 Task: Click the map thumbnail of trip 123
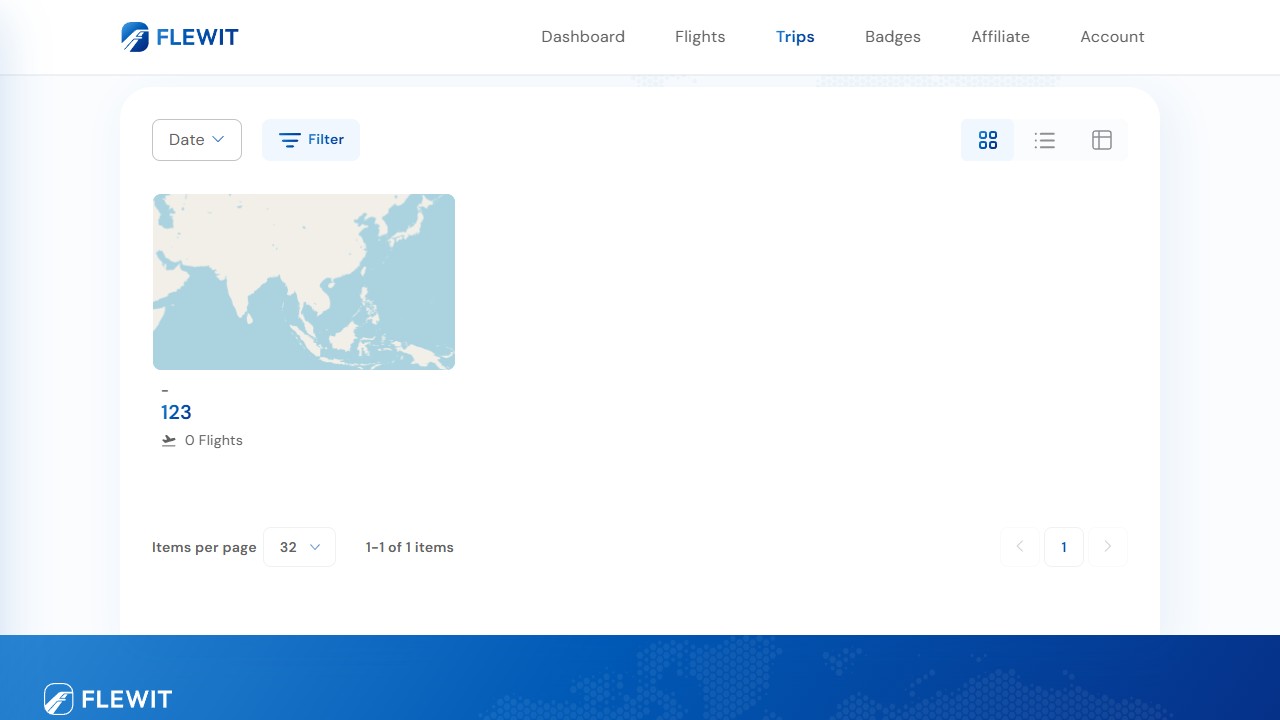[x=304, y=282]
